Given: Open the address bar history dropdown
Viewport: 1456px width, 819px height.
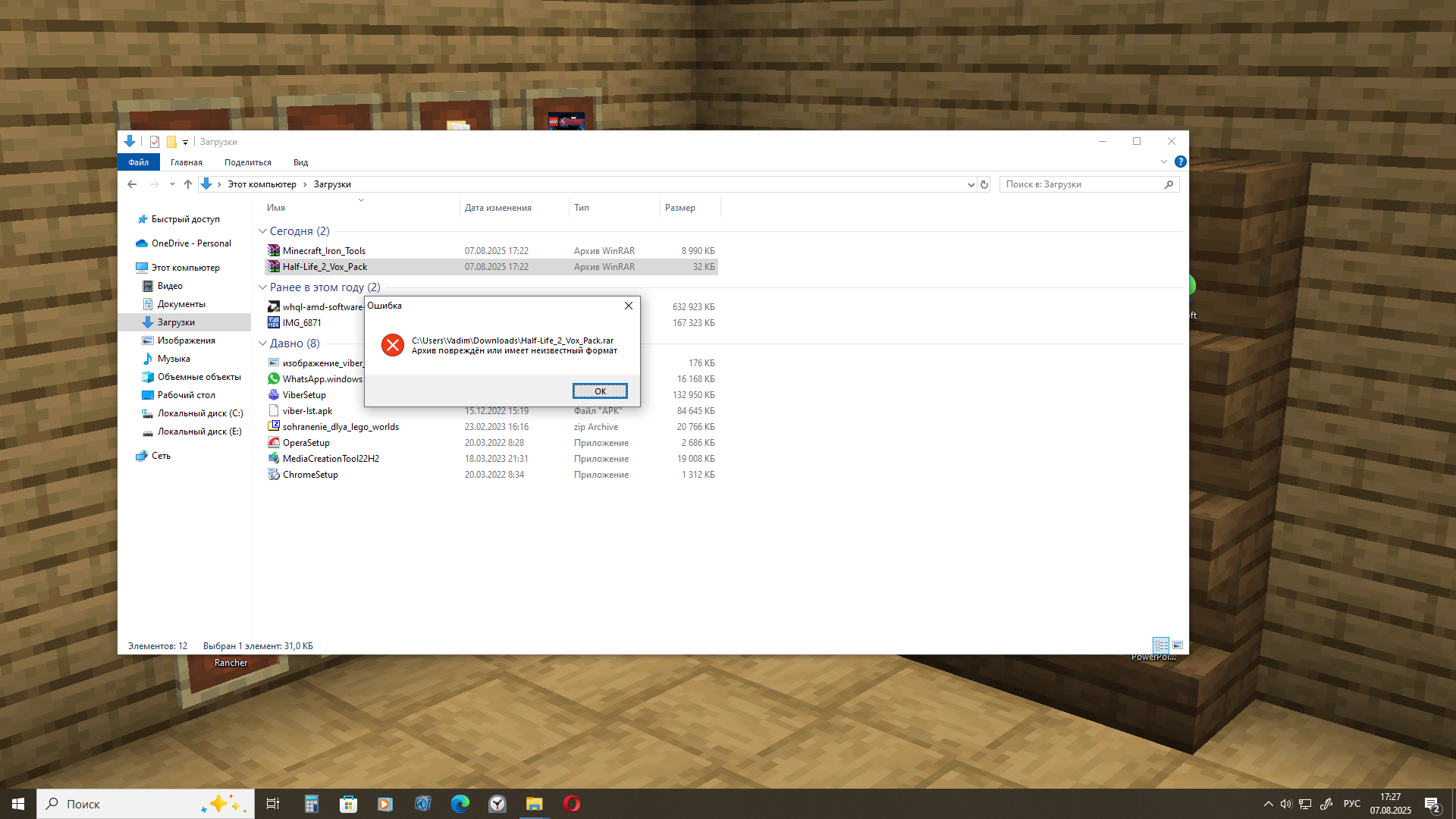Looking at the screenshot, I should tap(971, 184).
